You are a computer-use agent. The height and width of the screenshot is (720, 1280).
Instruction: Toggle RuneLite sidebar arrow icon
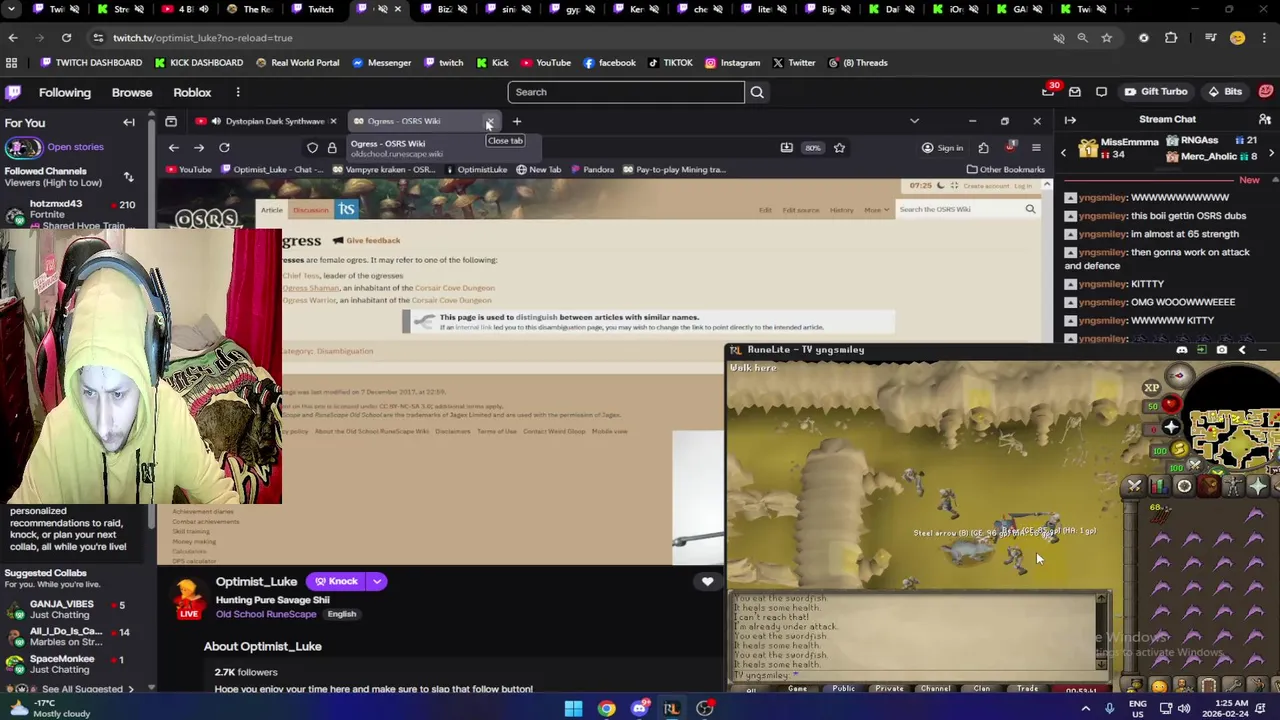(1242, 350)
